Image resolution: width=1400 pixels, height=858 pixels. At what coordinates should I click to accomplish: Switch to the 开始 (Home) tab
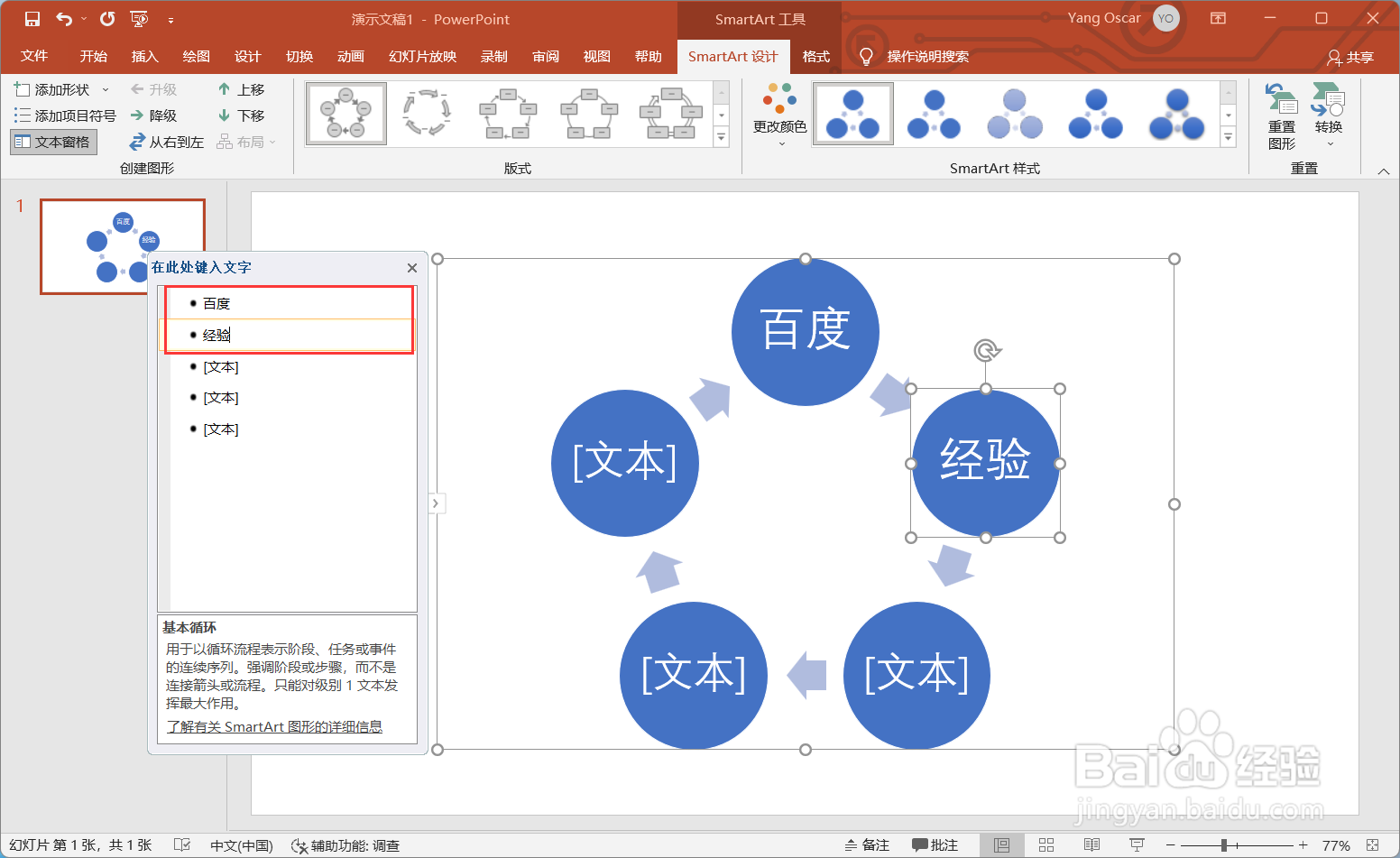(93, 56)
